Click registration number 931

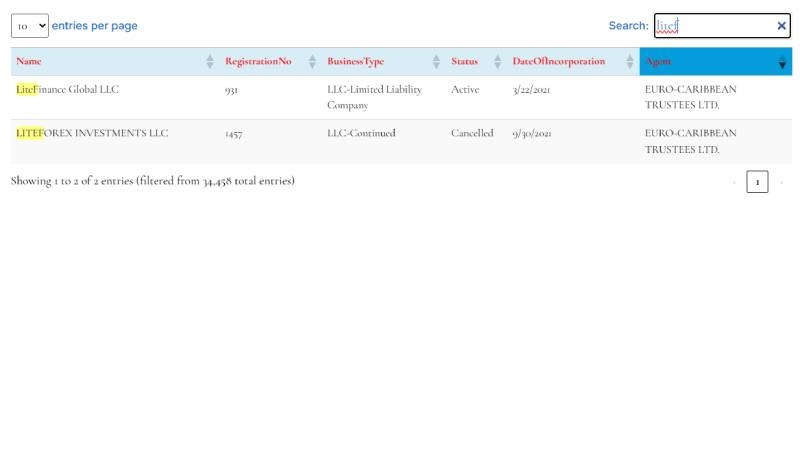232,90
